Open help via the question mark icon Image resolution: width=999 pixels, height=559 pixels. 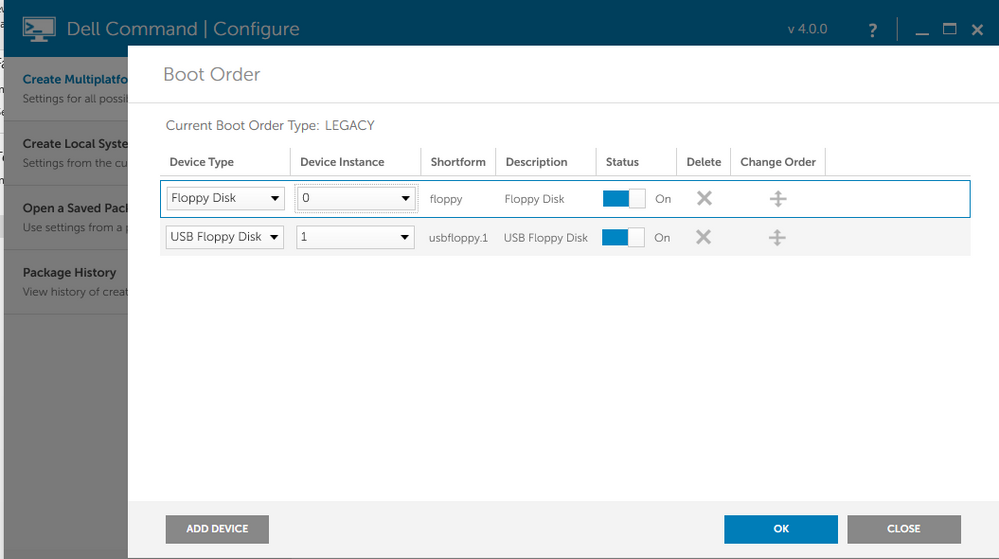pos(873,30)
